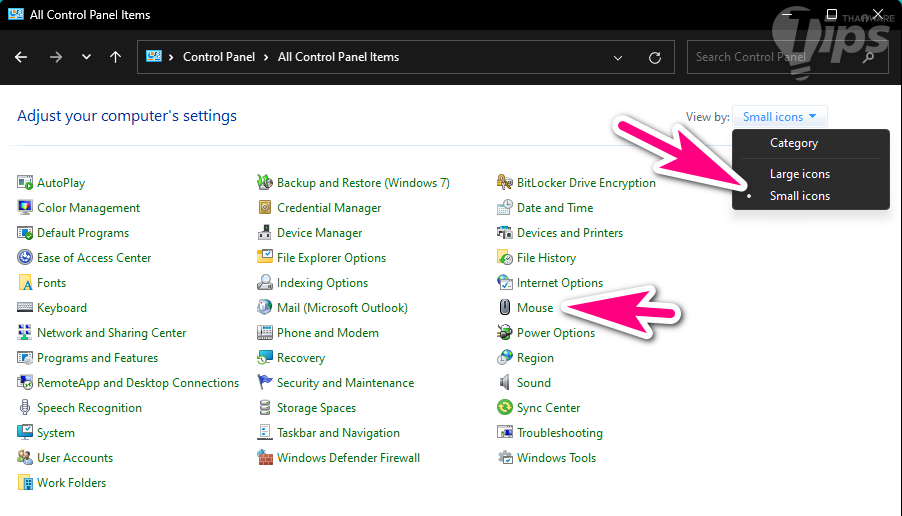Expand the View by Small icons dropdown
The height and width of the screenshot is (516, 902).
click(x=780, y=117)
